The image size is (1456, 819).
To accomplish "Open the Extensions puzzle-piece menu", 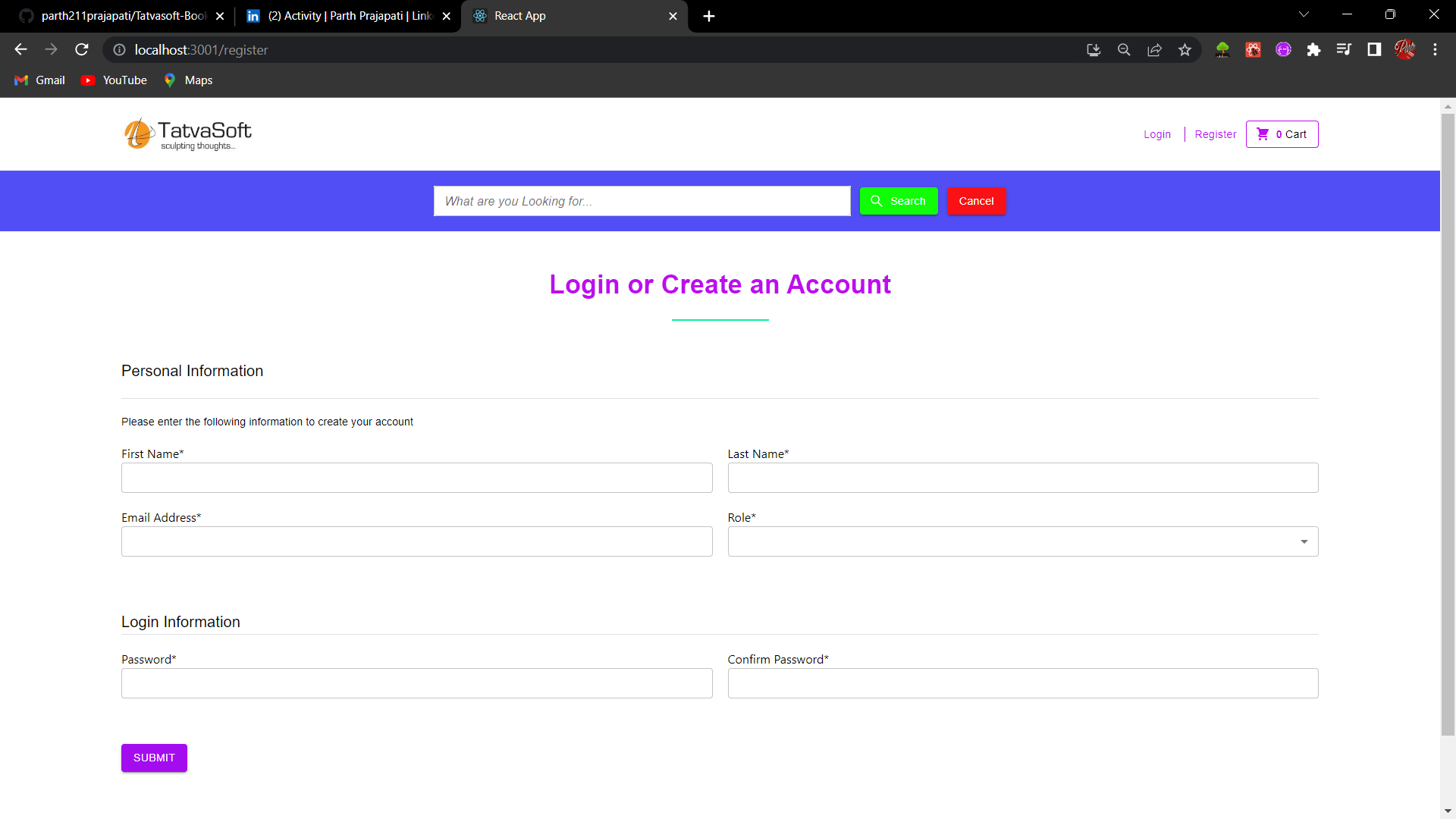I will coord(1314,50).
